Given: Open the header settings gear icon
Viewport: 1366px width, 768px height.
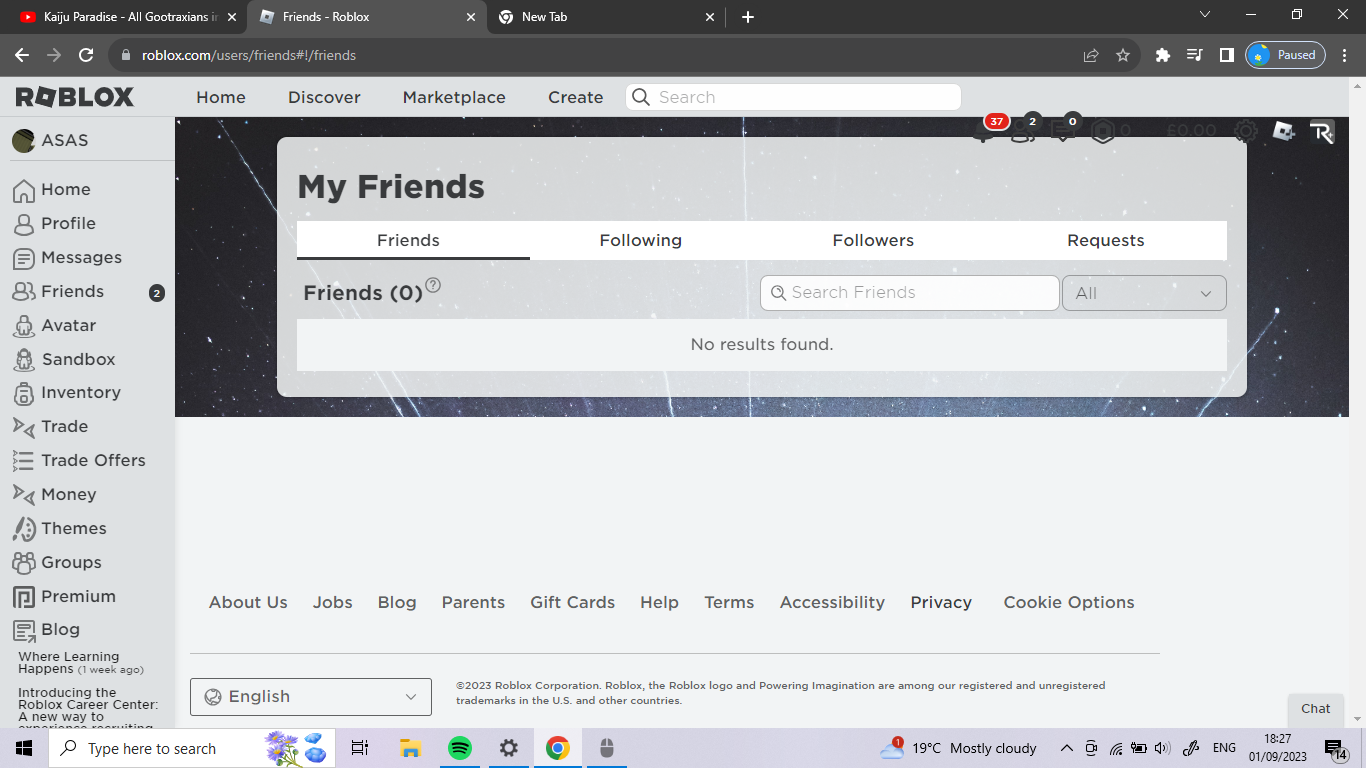Looking at the screenshot, I should 1245,131.
